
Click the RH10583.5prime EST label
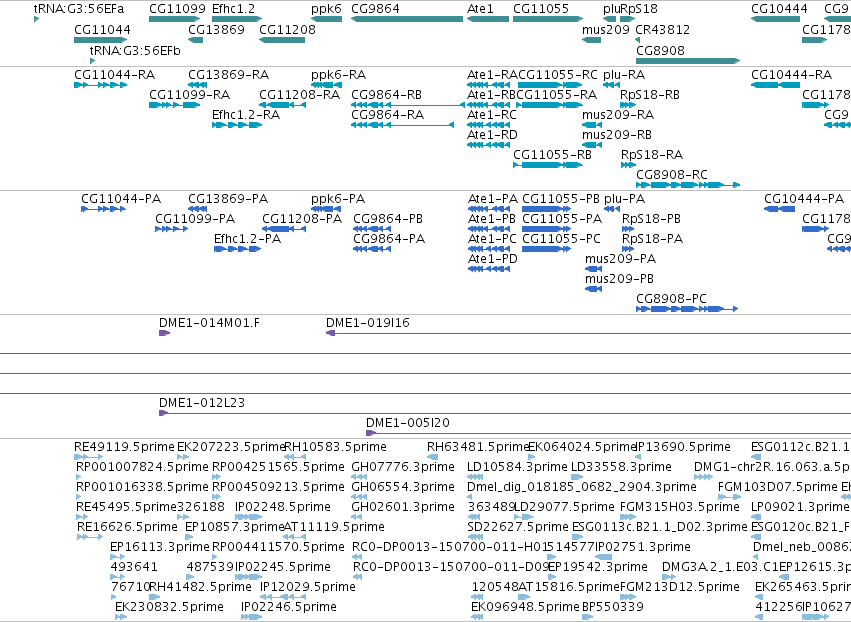click(335, 447)
